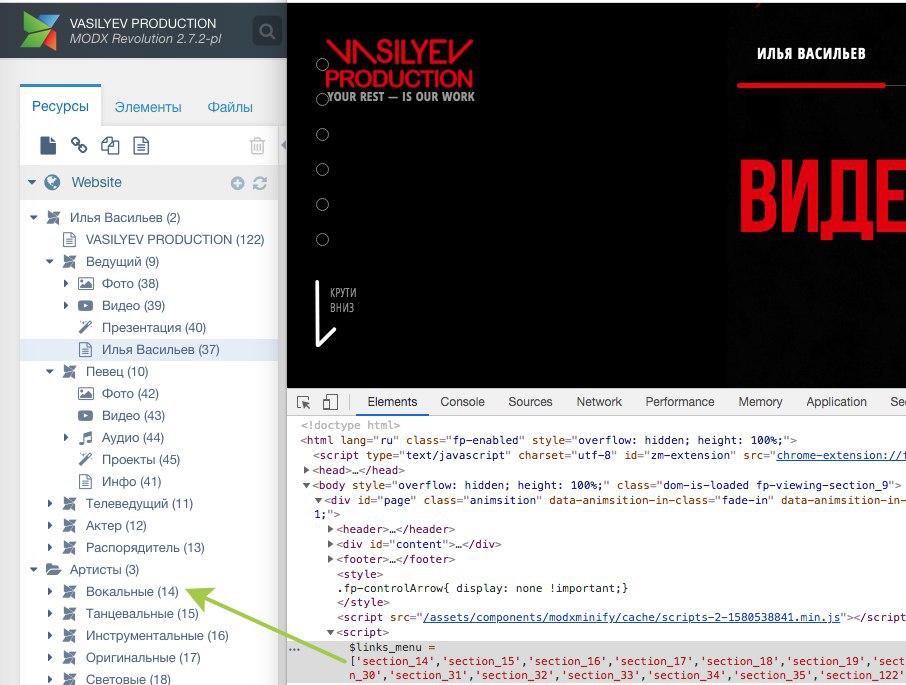This screenshot has height=685, width=906.
Task: Select the third section navigation dot
Action: tap(322, 135)
